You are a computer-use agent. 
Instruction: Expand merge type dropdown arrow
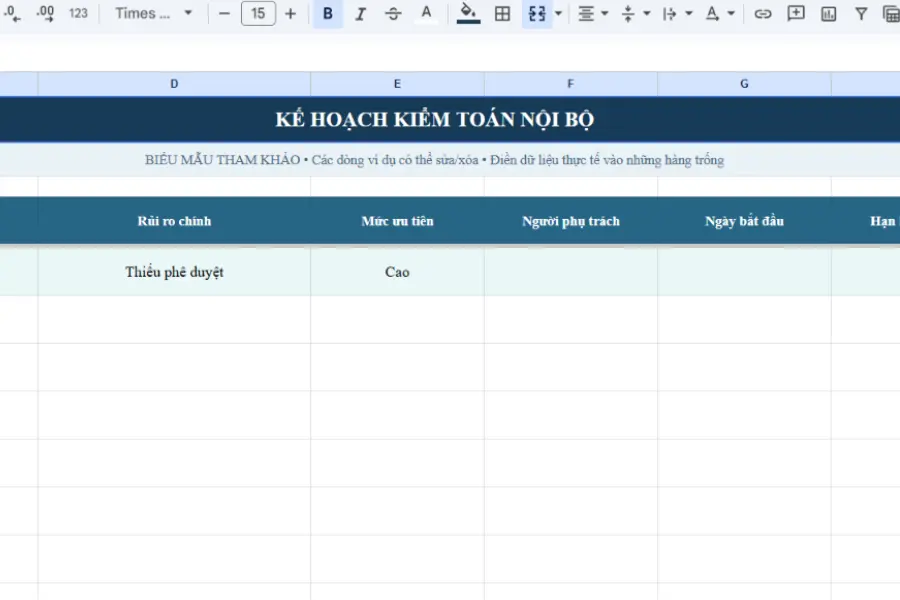pyautogui.click(x=558, y=13)
